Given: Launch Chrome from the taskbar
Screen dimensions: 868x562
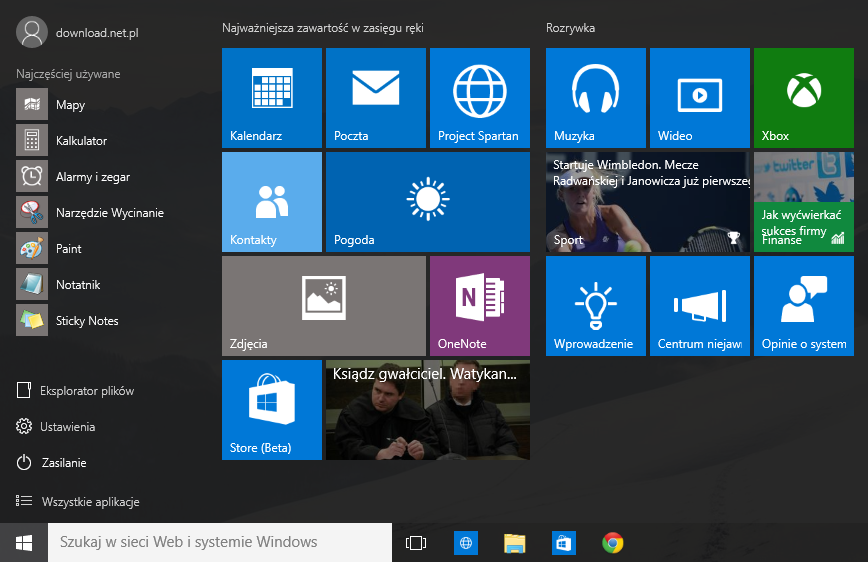Looking at the screenshot, I should click(x=613, y=543).
